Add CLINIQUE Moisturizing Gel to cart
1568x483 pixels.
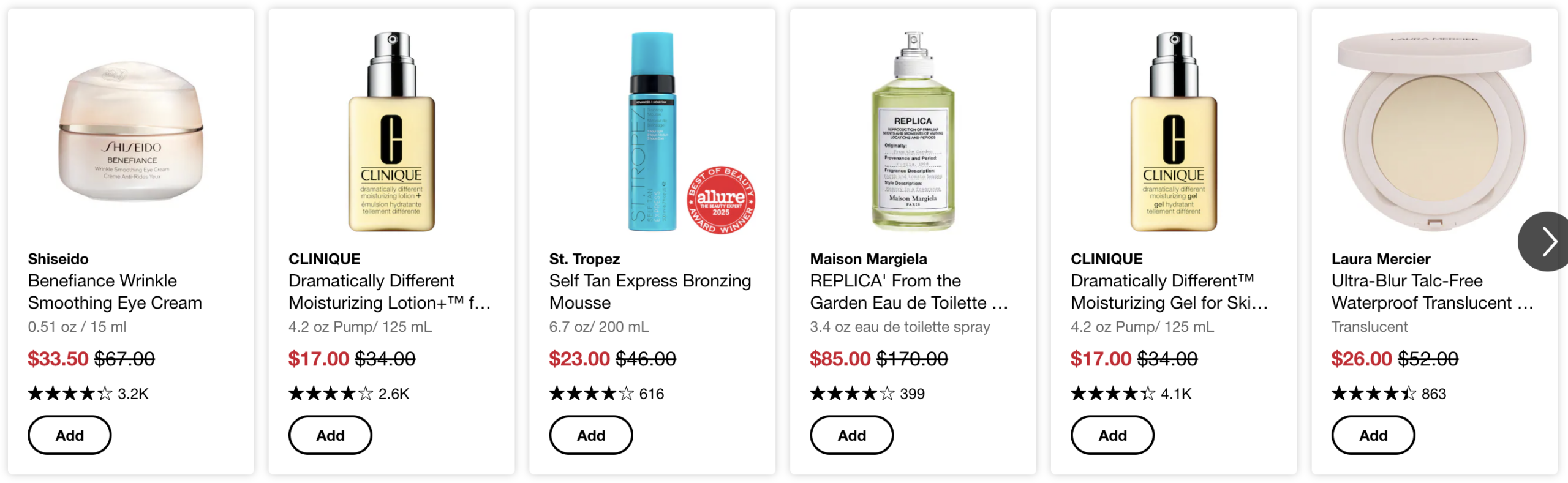point(1112,435)
